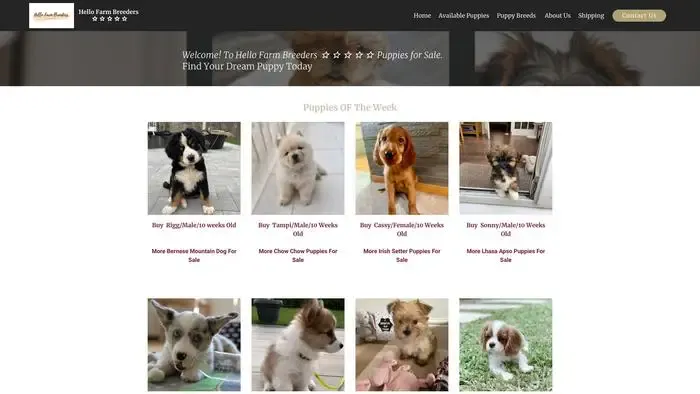700x394 pixels.
Task: Open the small tan puppy with pink toy photo
Action: click(x=402, y=345)
